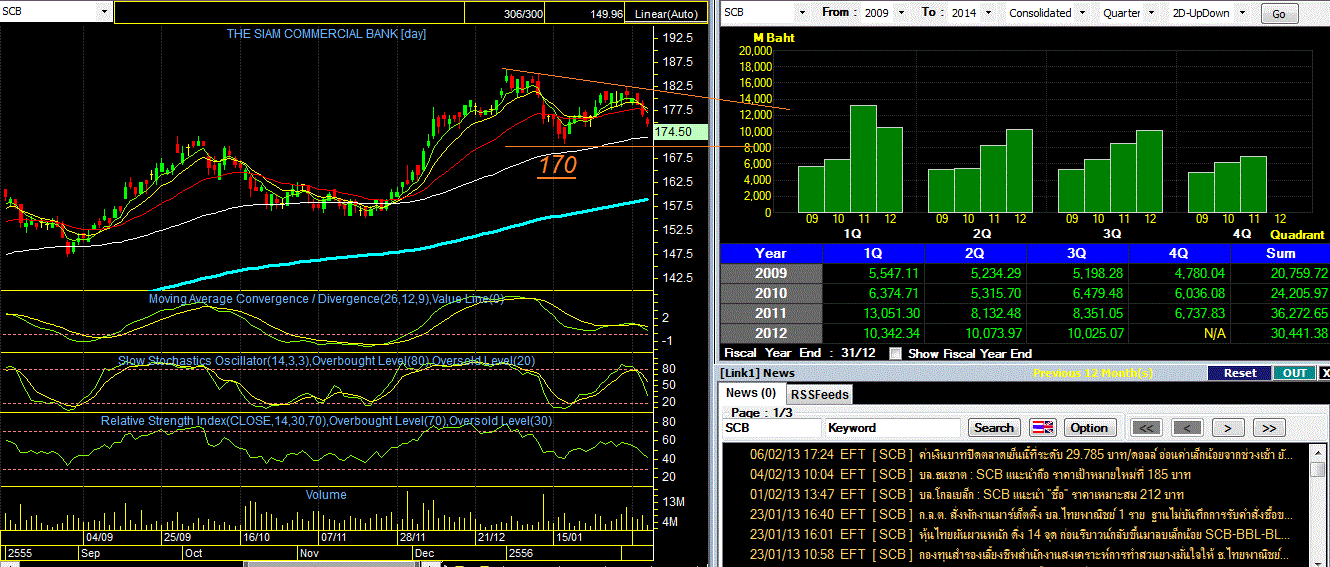
Task: Click the 2Q column header in the earnings table
Action: coord(975,253)
